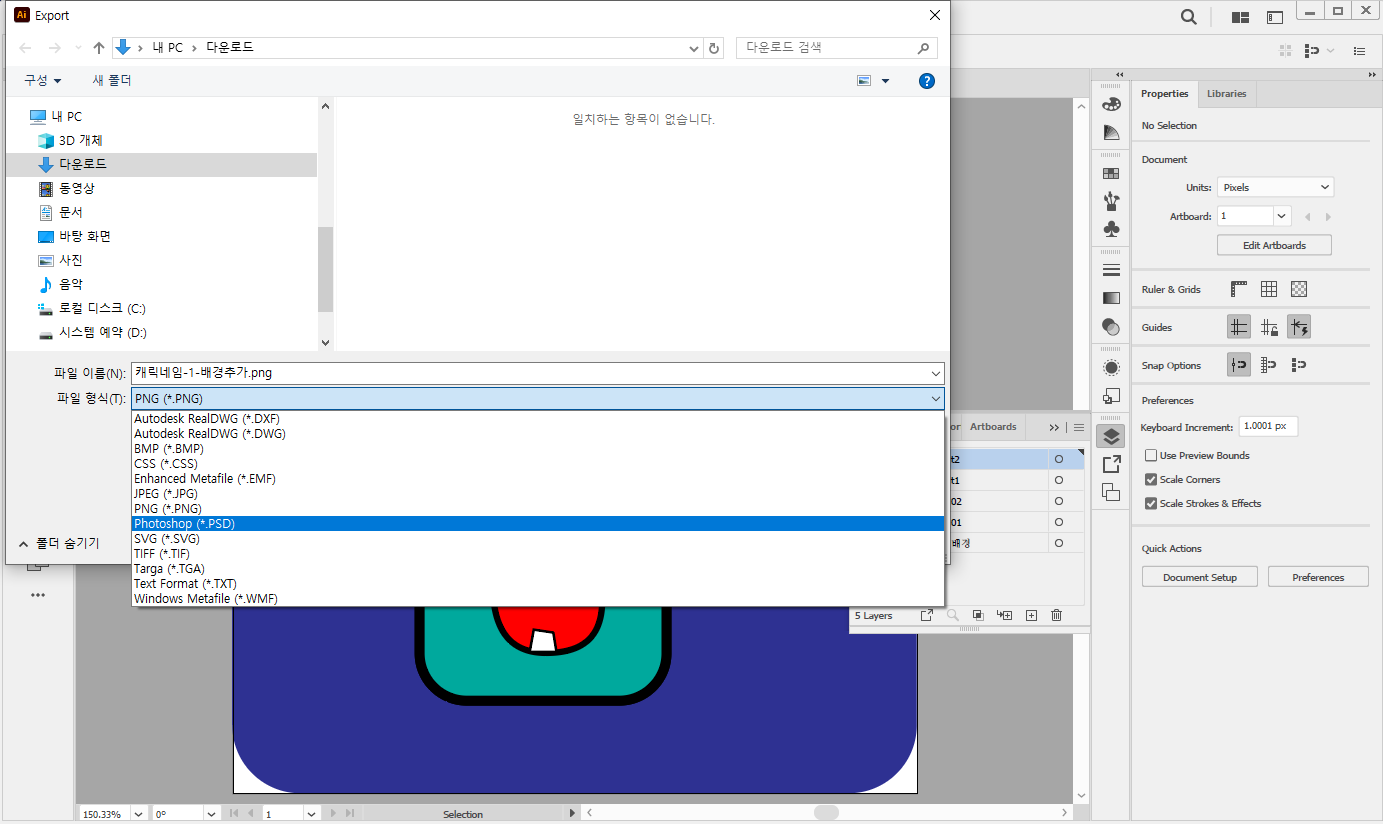Toggle show grid icon in Ruler & Grids

1269,289
